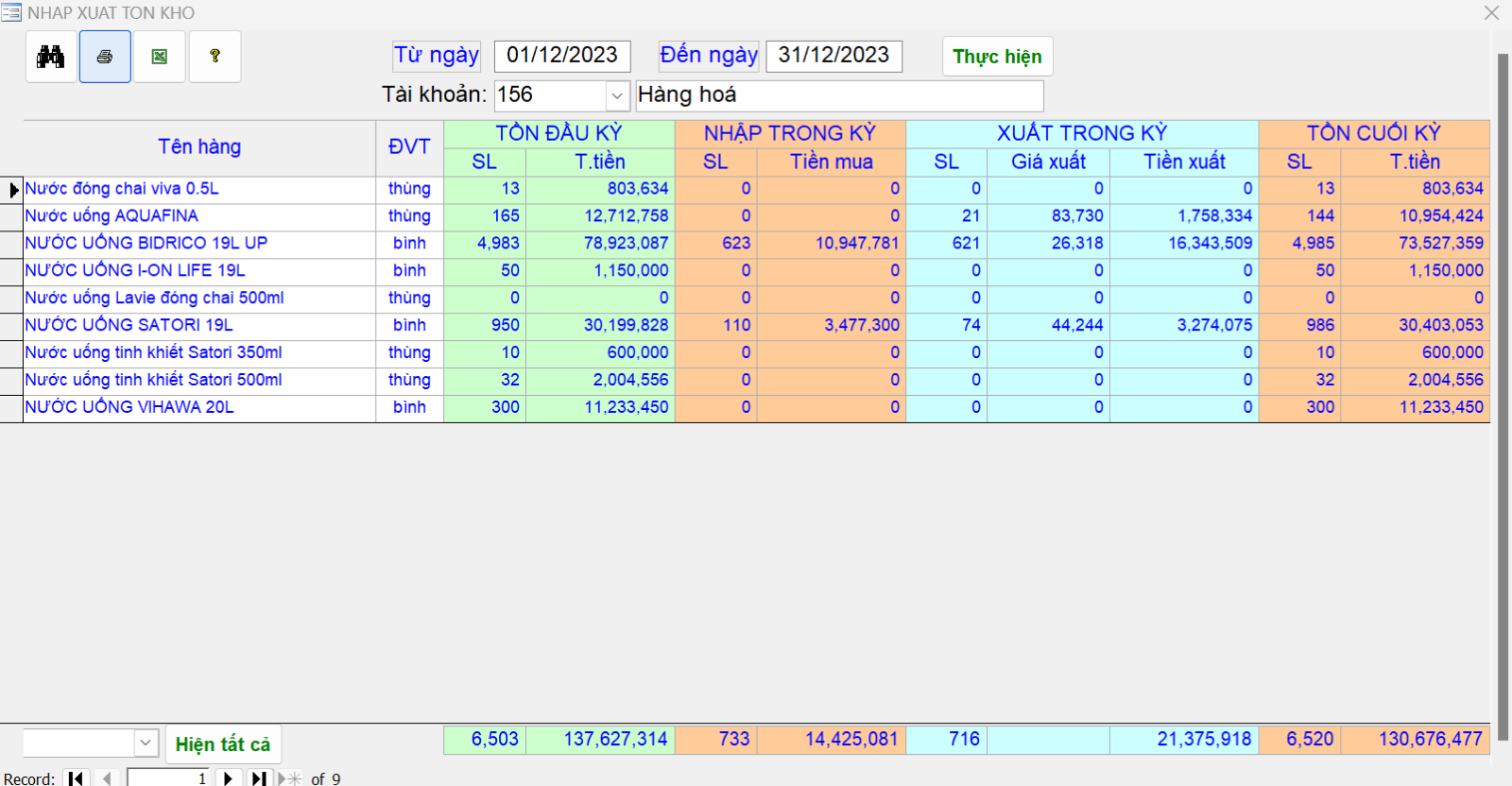The image size is (1512, 786).
Task: Go to the first record
Action: tap(76, 778)
